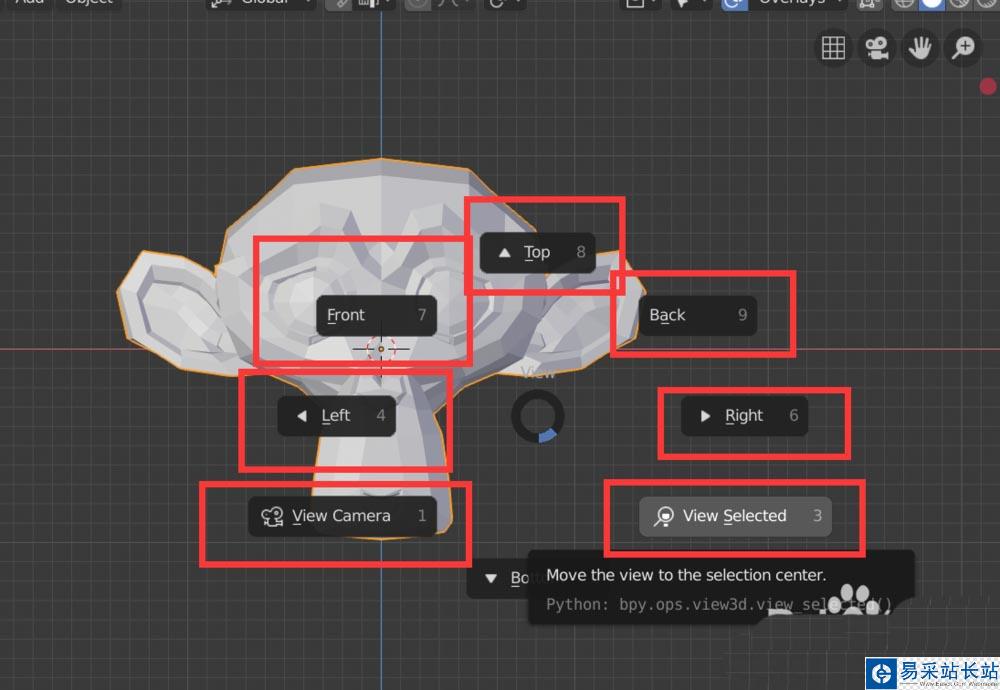Screen dimensions: 1000x690
Task: Toggle perspective/orthographic with the grid icon
Action: coord(833,48)
